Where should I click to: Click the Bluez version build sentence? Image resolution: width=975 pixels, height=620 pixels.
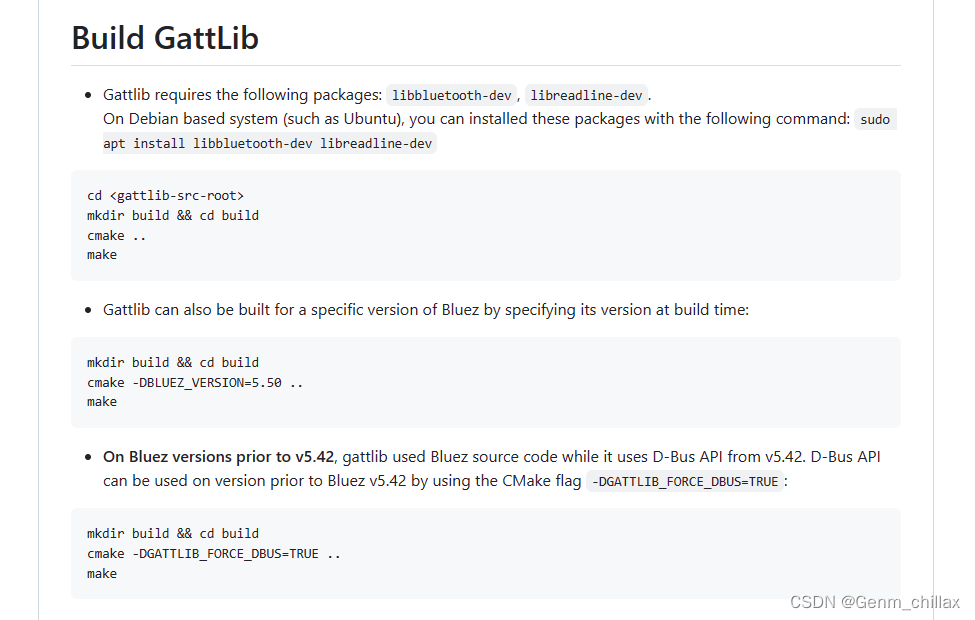pyautogui.click(x=426, y=310)
